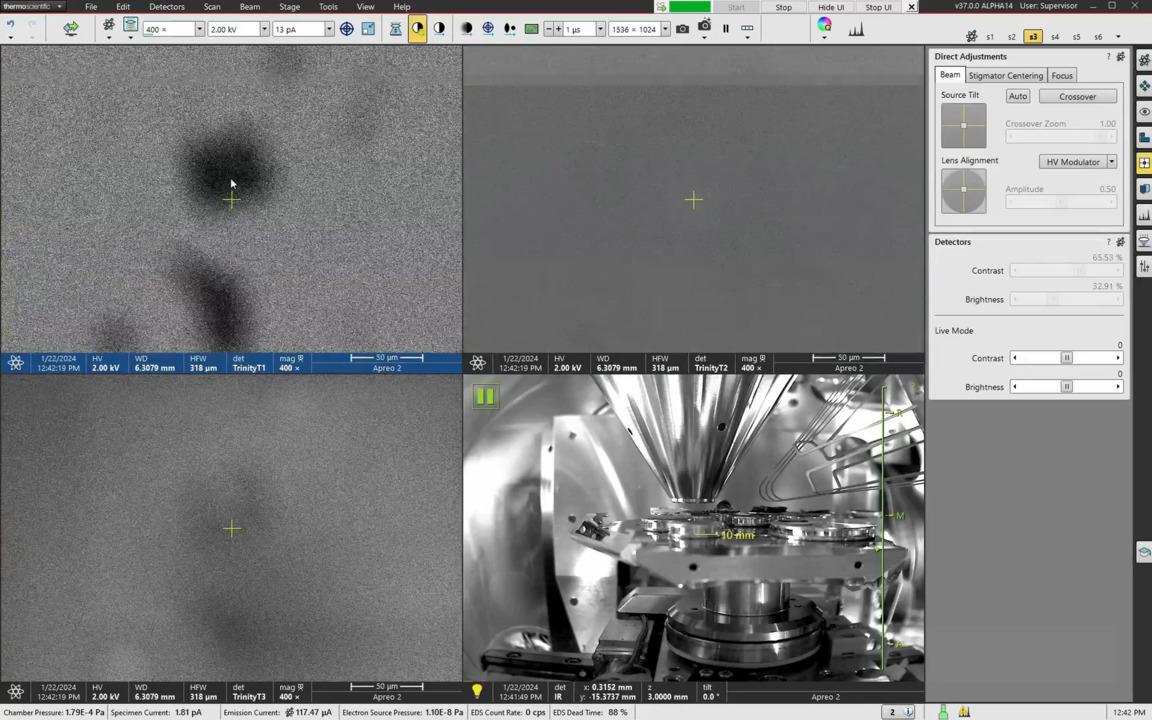The height and width of the screenshot is (720, 1152).
Task: Click the snapshot camera icon
Action: click(x=682, y=29)
